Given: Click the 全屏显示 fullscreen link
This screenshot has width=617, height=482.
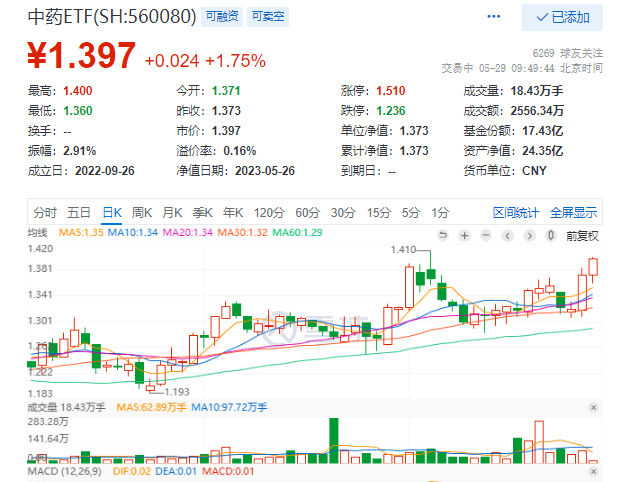Looking at the screenshot, I should tap(573, 213).
